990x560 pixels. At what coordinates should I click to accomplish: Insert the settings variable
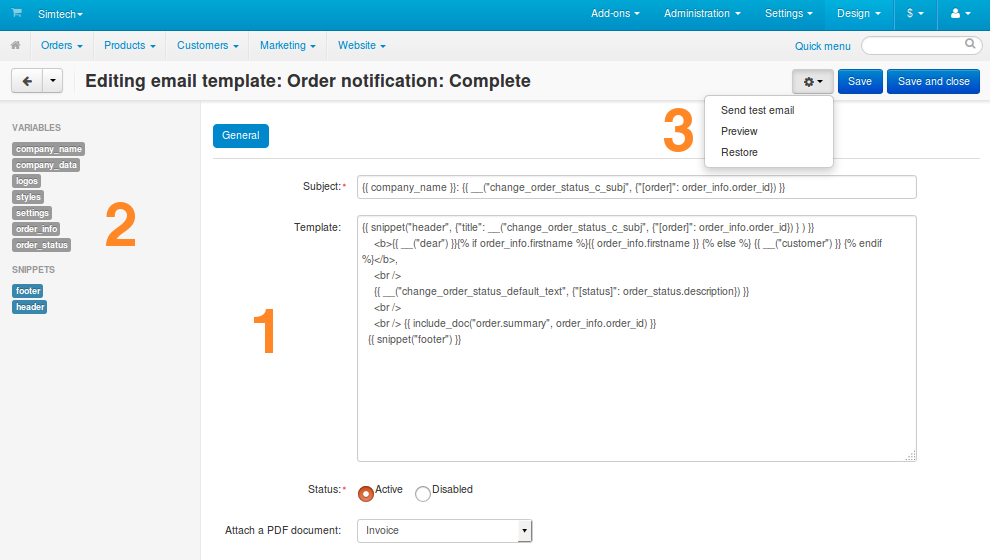(x=32, y=213)
